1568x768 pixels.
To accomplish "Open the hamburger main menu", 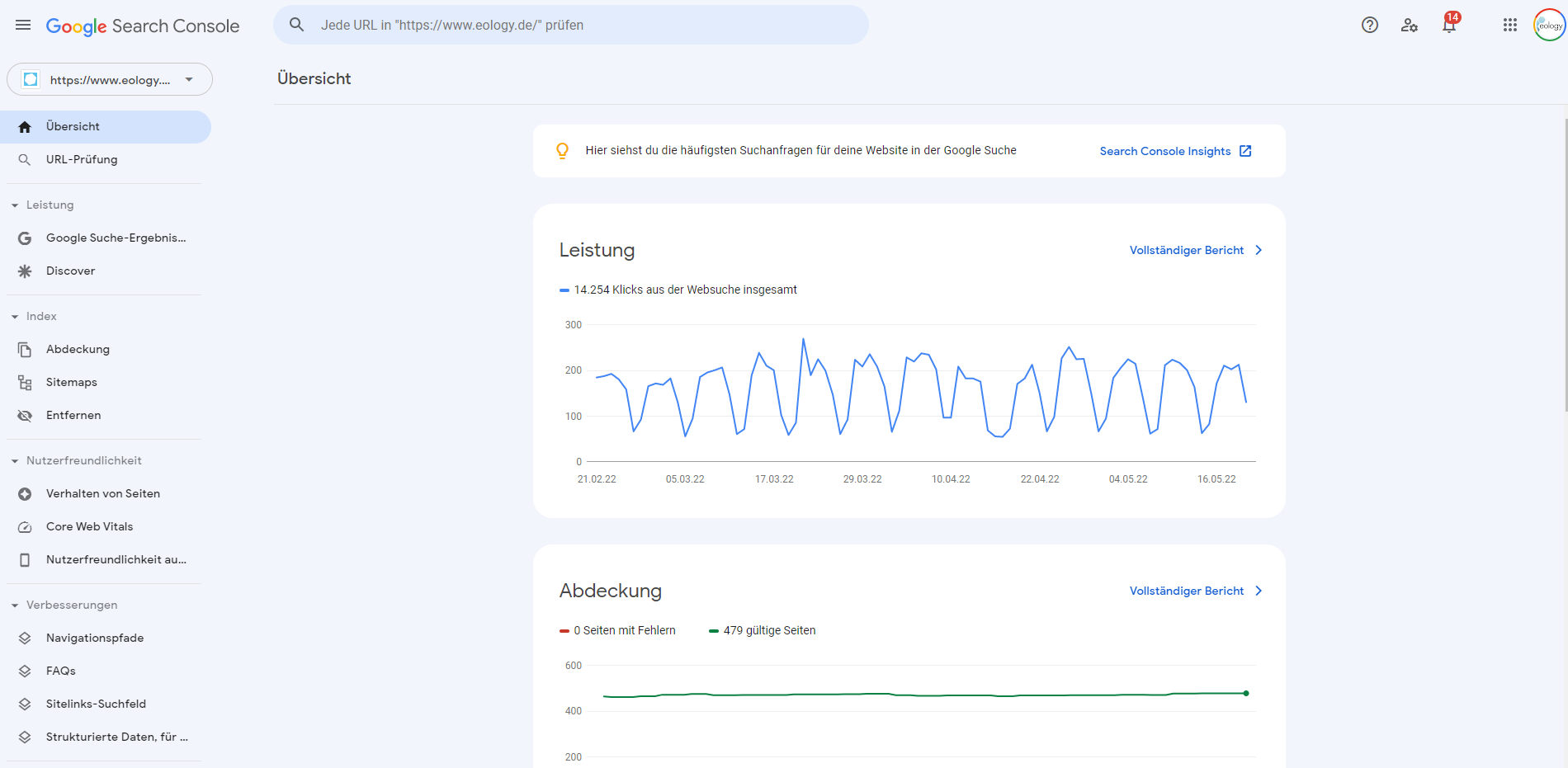I will pos(23,26).
